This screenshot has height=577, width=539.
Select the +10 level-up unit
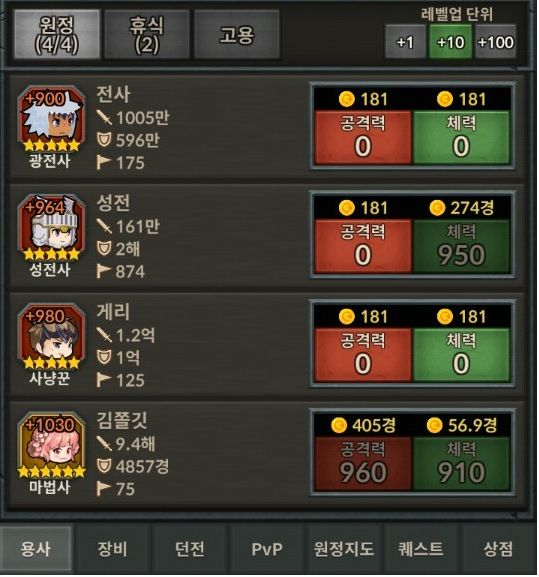[450, 42]
